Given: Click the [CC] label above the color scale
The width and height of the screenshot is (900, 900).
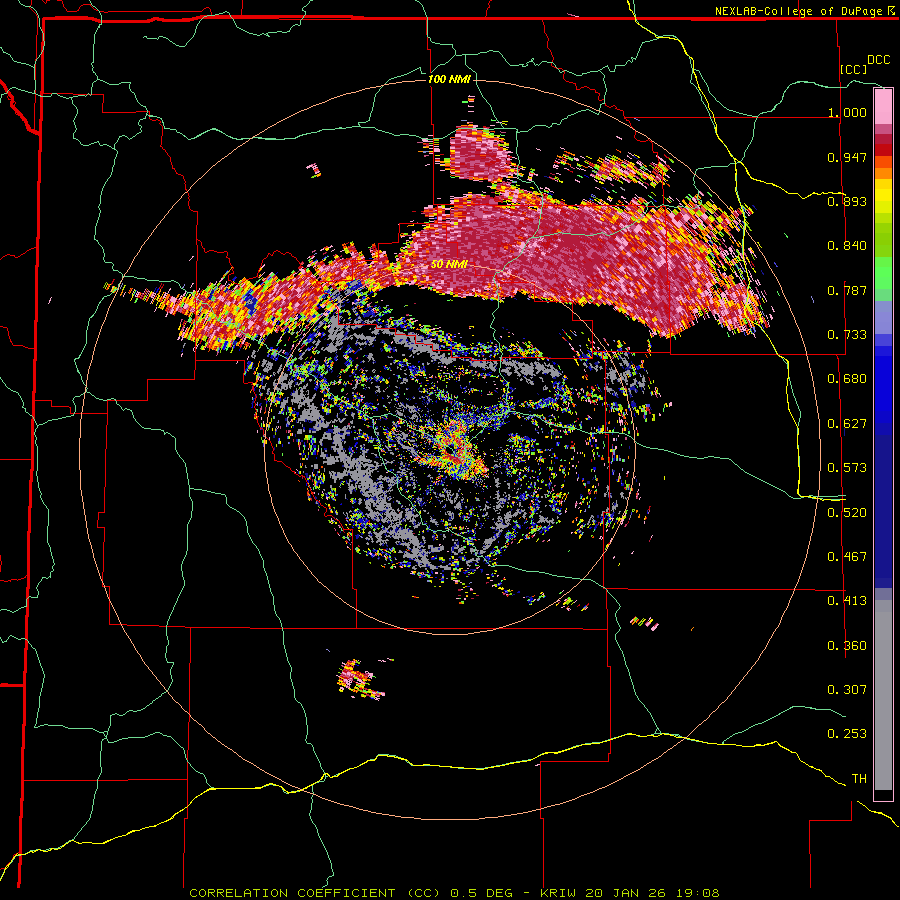Looking at the screenshot, I should pos(854,69).
